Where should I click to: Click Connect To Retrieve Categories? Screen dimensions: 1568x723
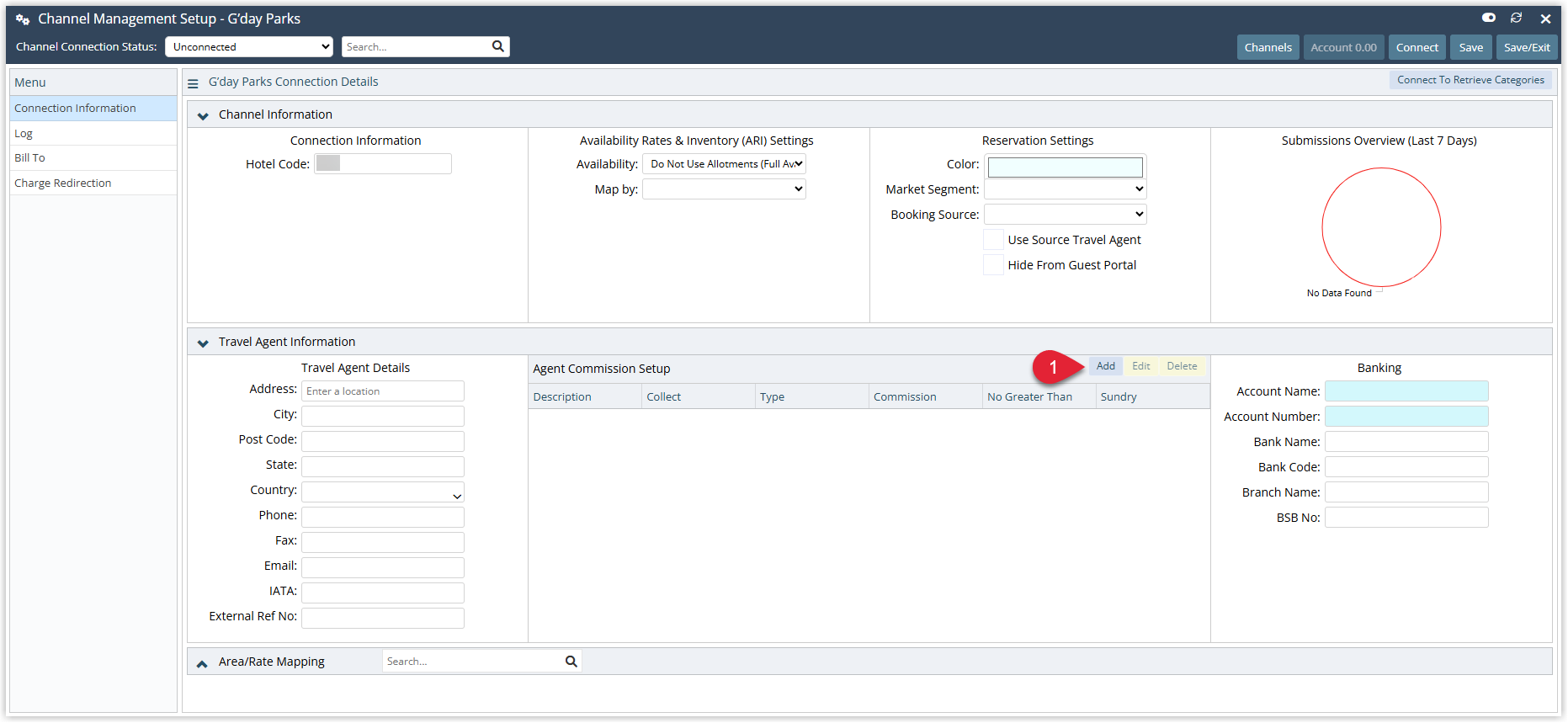tap(1470, 80)
